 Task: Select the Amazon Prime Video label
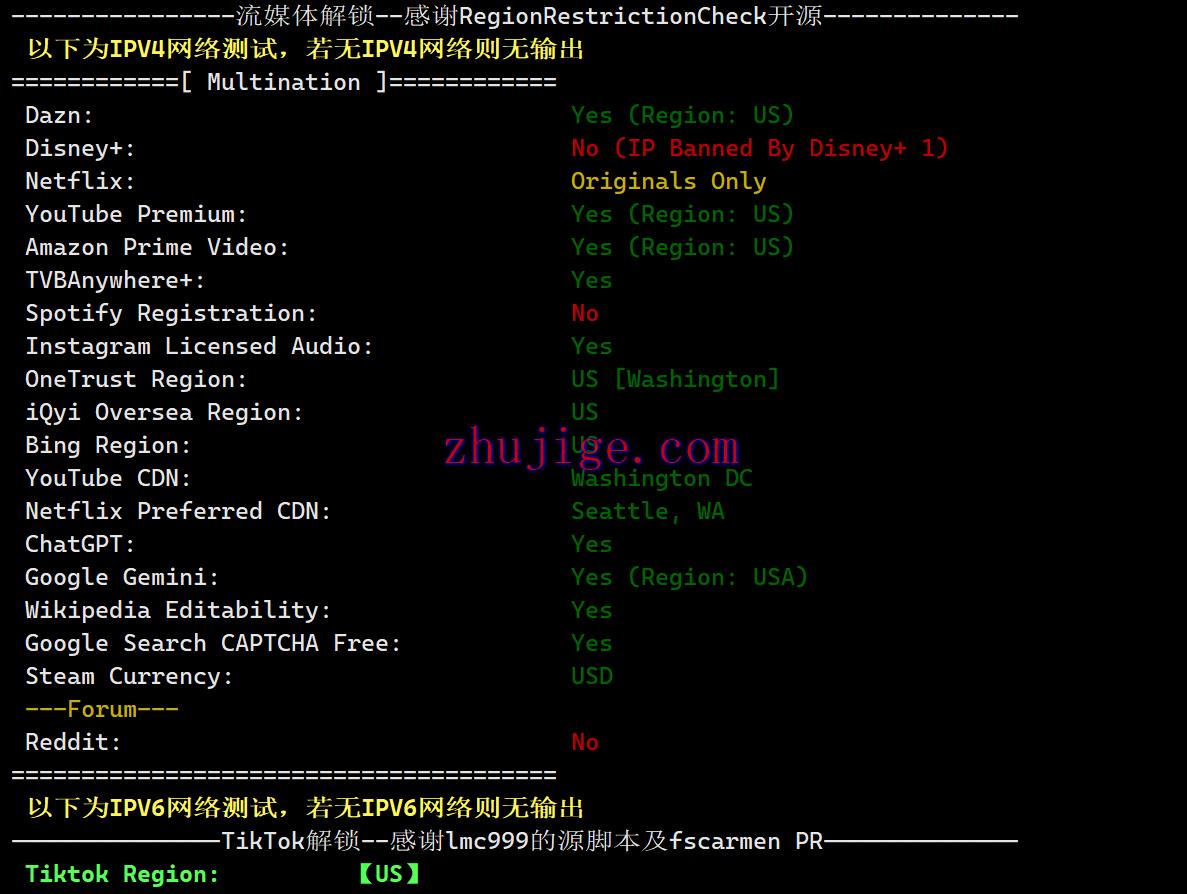[x=157, y=248]
